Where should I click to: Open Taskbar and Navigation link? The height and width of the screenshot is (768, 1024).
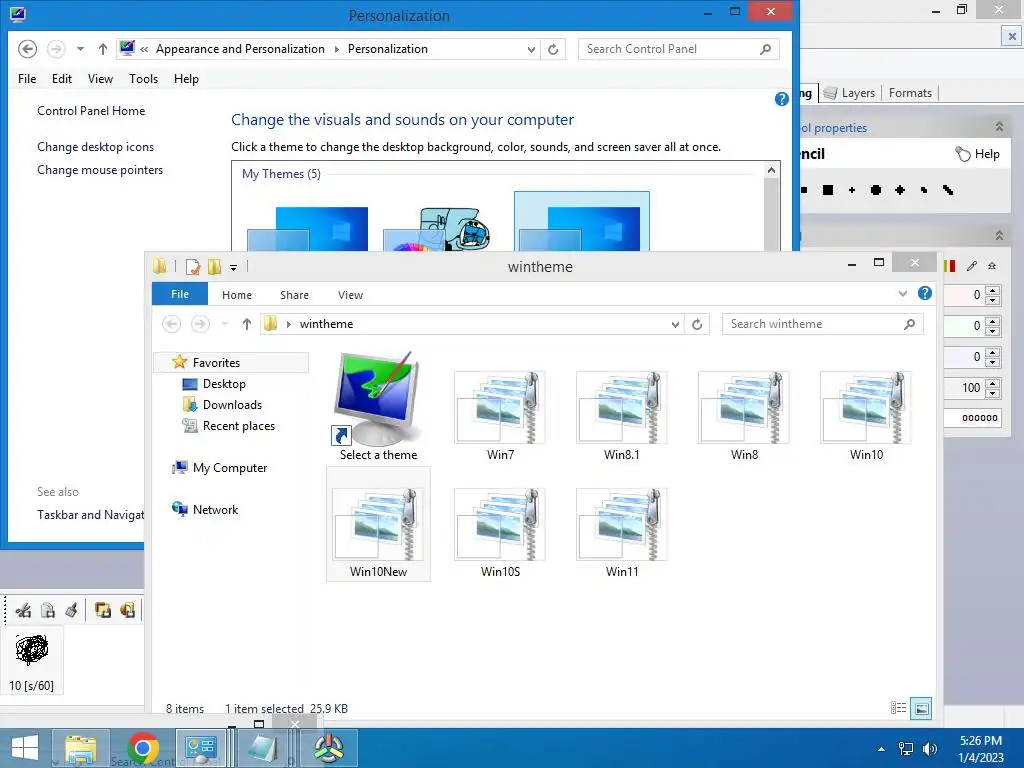pyautogui.click(x=90, y=515)
